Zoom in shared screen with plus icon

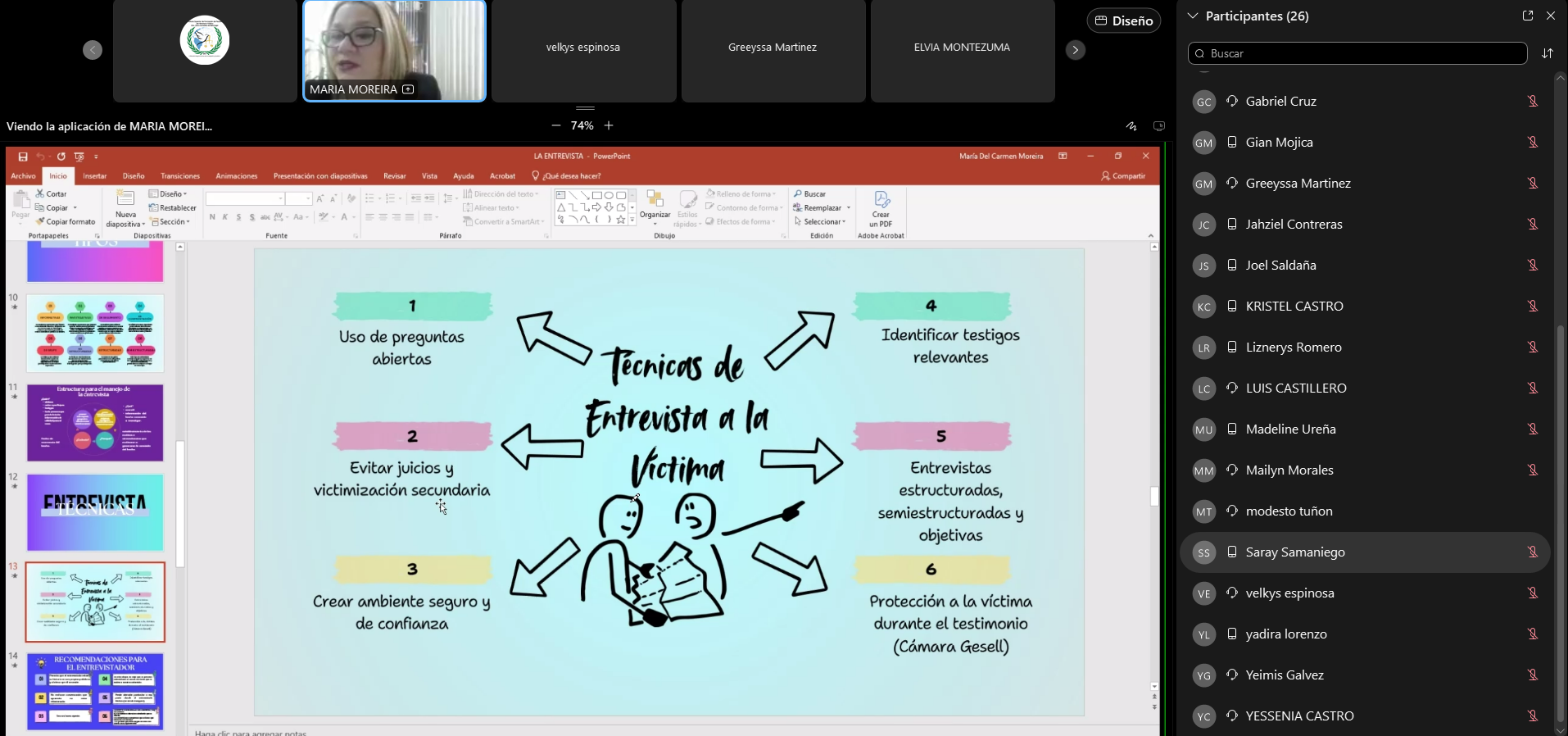click(x=609, y=125)
